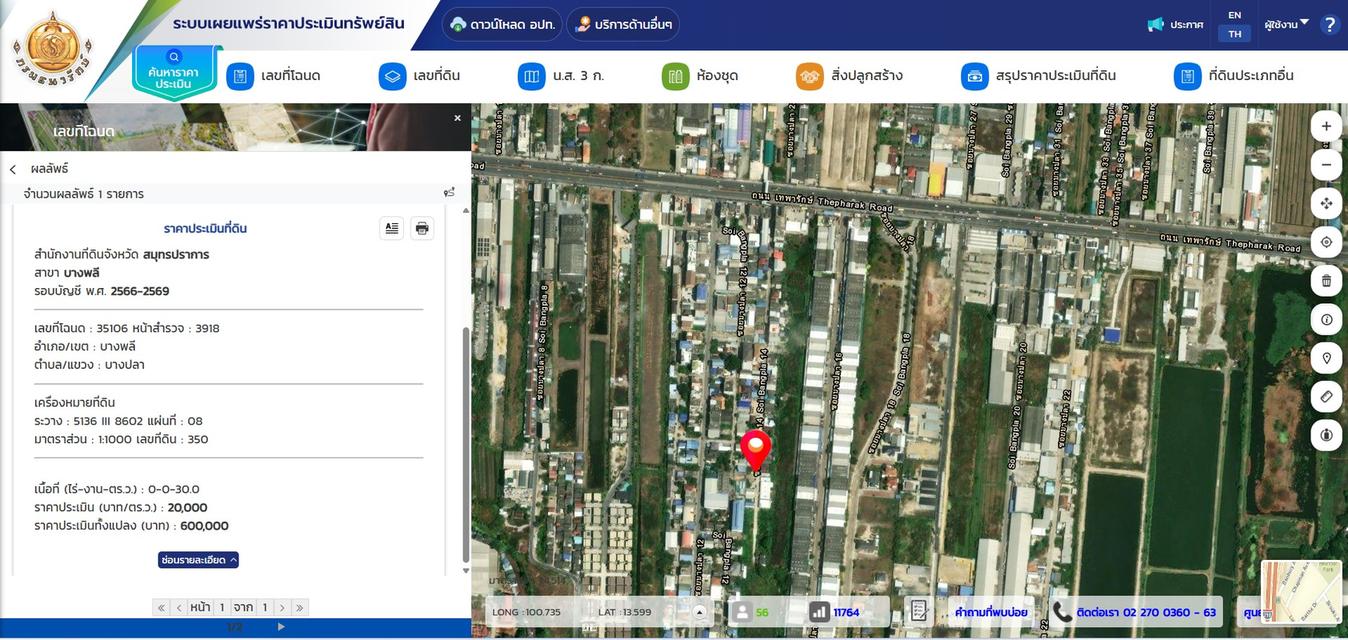Switch language to EN
Image resolution: width=1348 pixels, height=640 pixels.
pyautogui.click(x=1235, y=15)
